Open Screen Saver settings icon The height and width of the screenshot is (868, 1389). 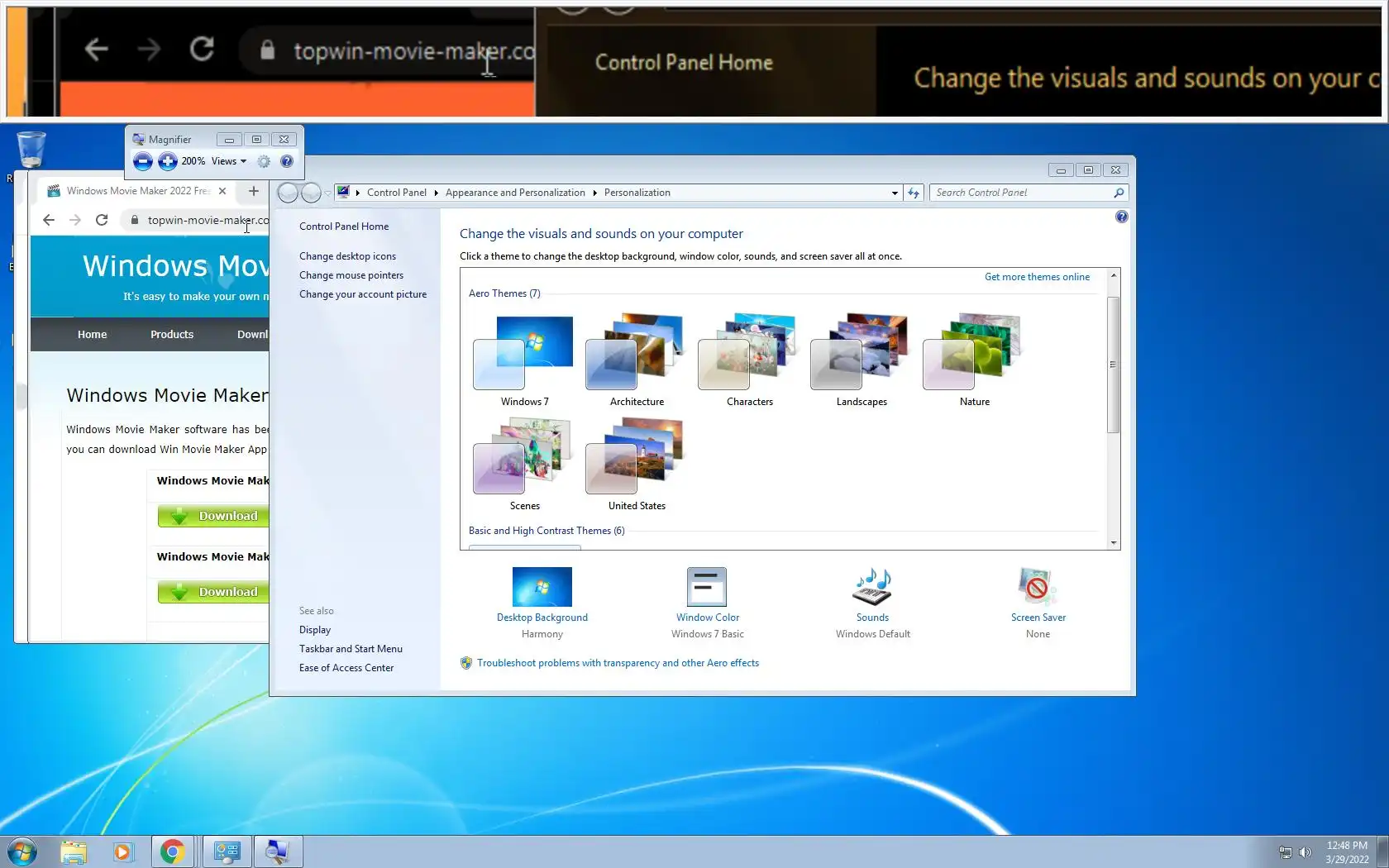(x=1038, y=588)
